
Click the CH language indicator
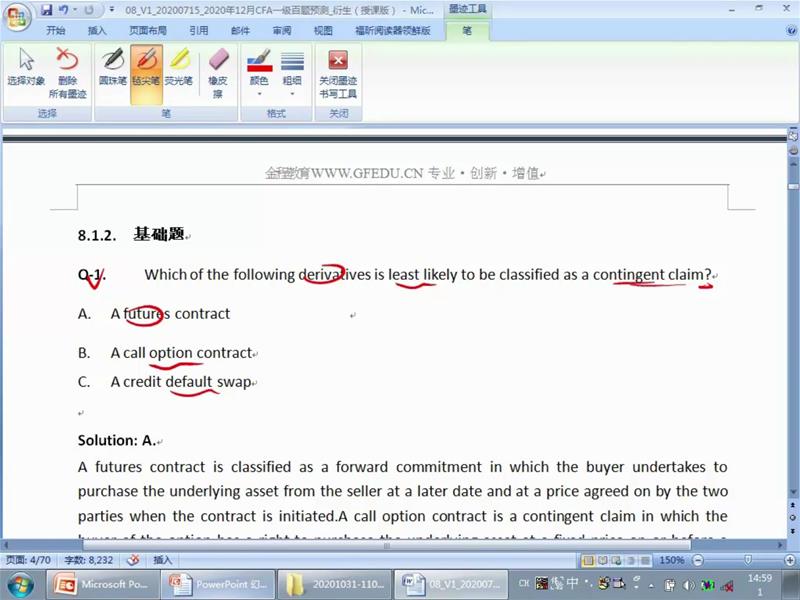pos(524,583)
